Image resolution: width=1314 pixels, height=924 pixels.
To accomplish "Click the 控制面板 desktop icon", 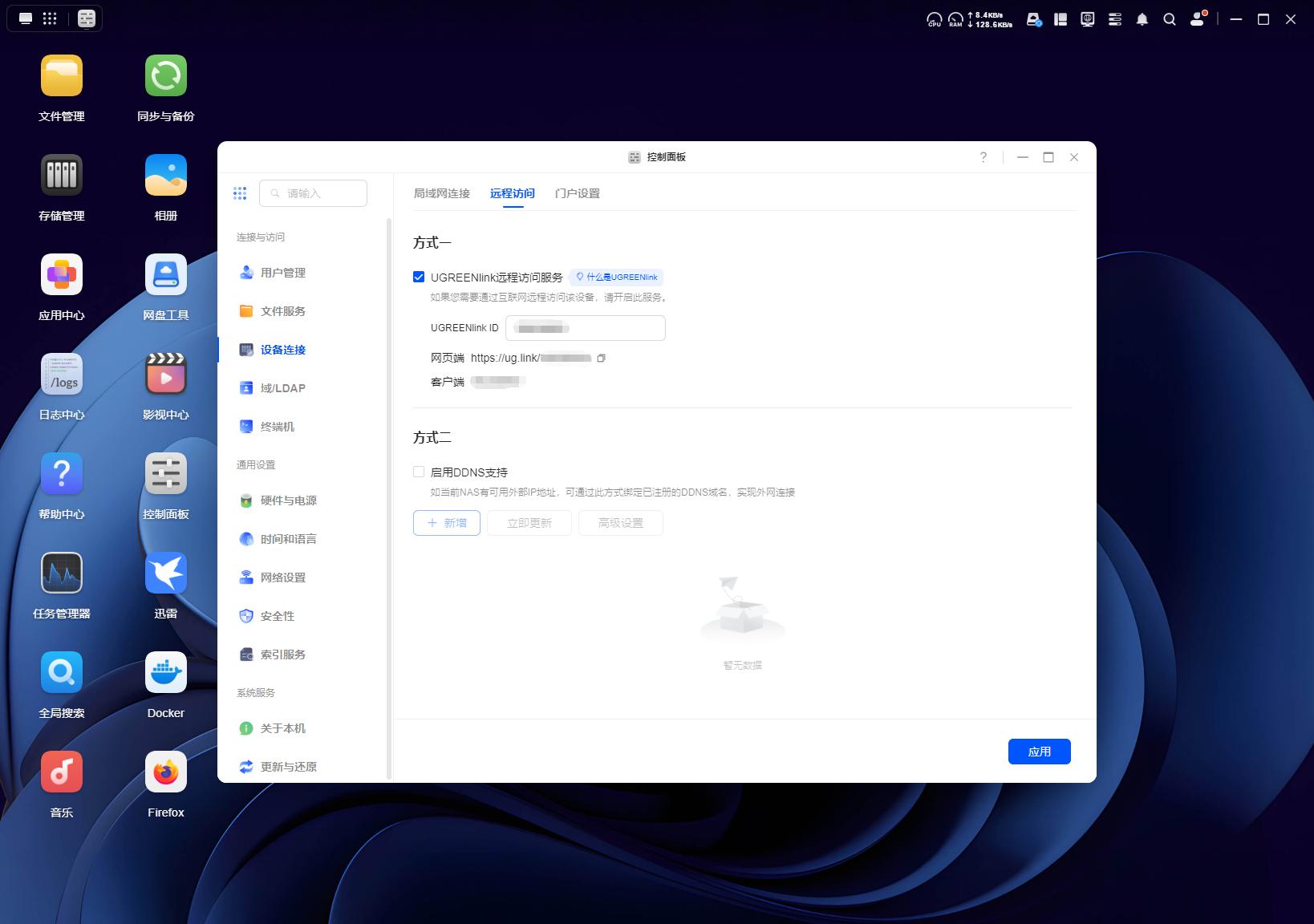I will click(166, 473).
